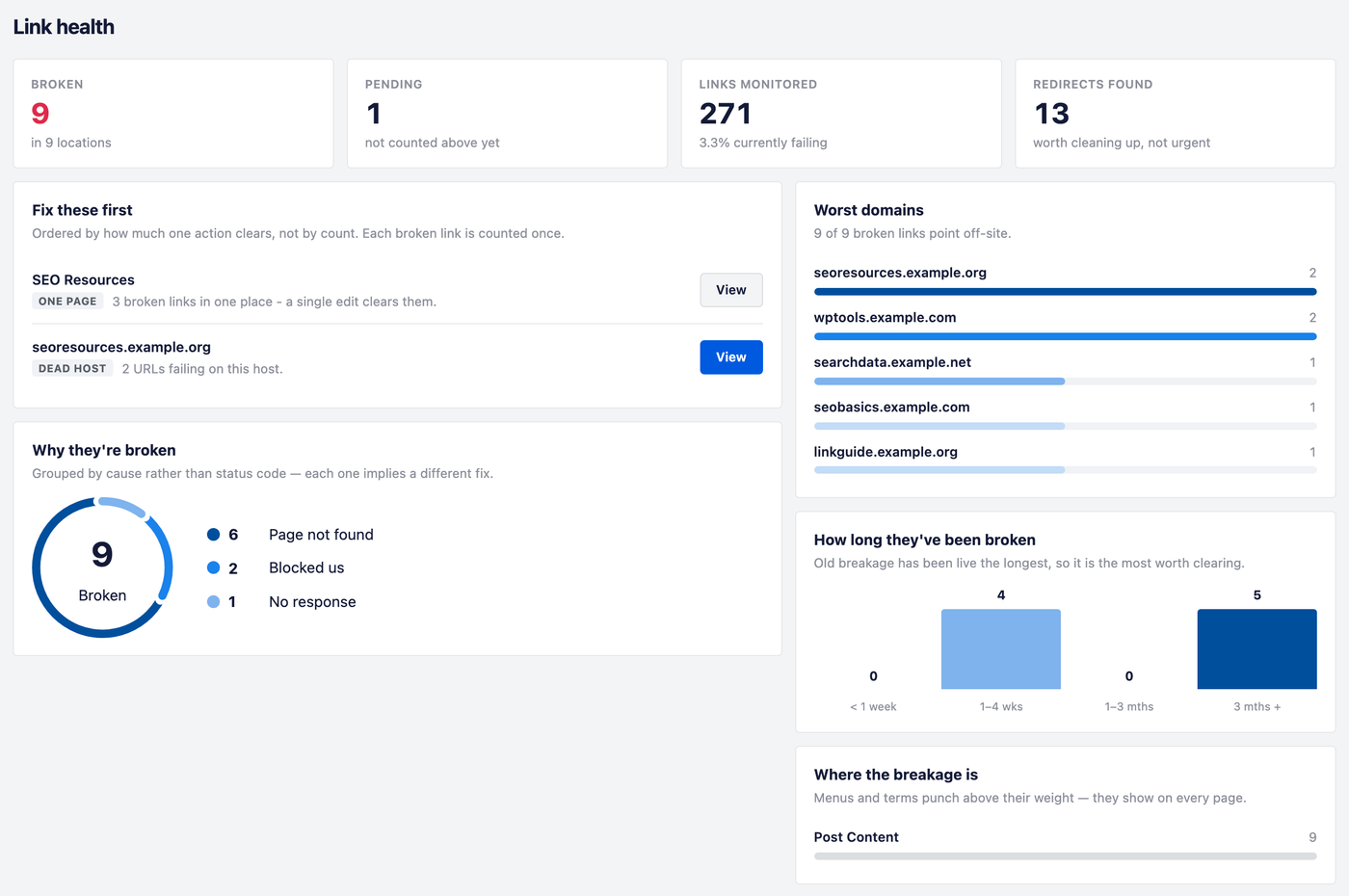Click the dark blue Page not found legend dot
The height and width of the screenshot is (896, 1349).
214,535
